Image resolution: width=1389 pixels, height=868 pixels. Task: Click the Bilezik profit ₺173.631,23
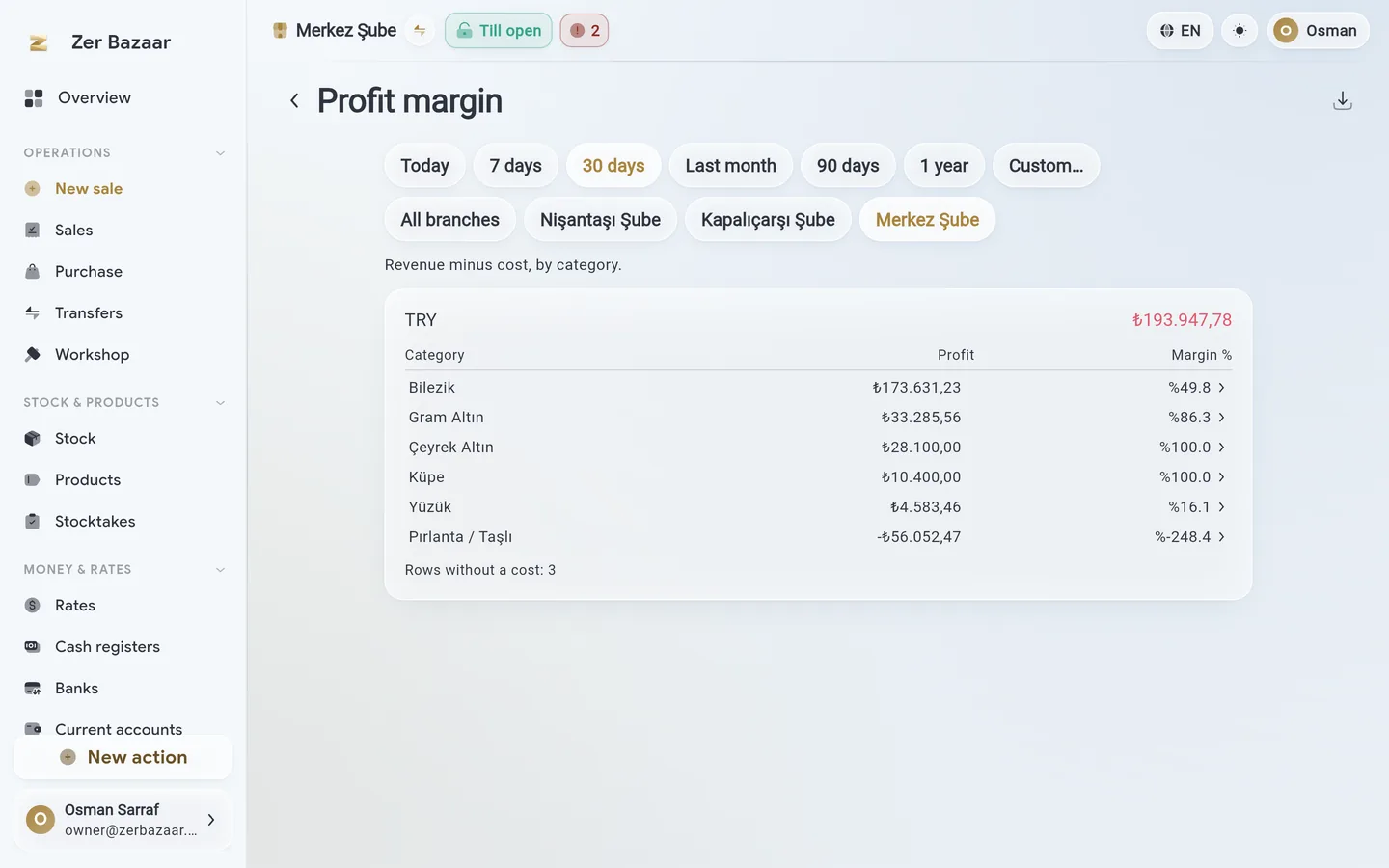click(916, 388)
